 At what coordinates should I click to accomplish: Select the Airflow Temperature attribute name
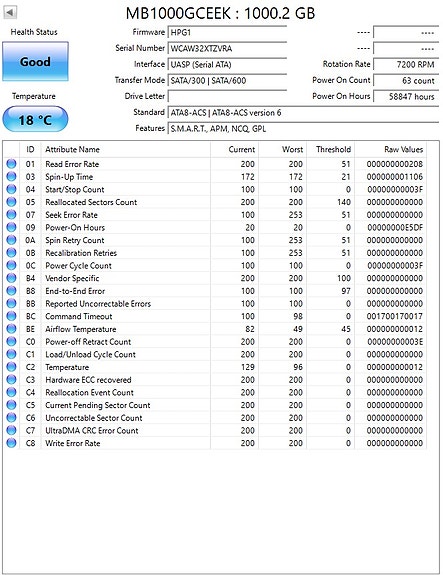point(81,329)
